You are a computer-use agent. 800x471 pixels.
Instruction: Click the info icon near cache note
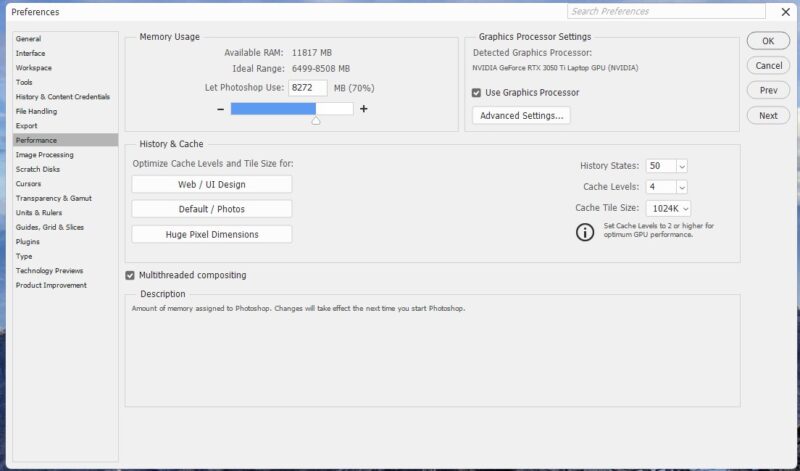[585, 232]
